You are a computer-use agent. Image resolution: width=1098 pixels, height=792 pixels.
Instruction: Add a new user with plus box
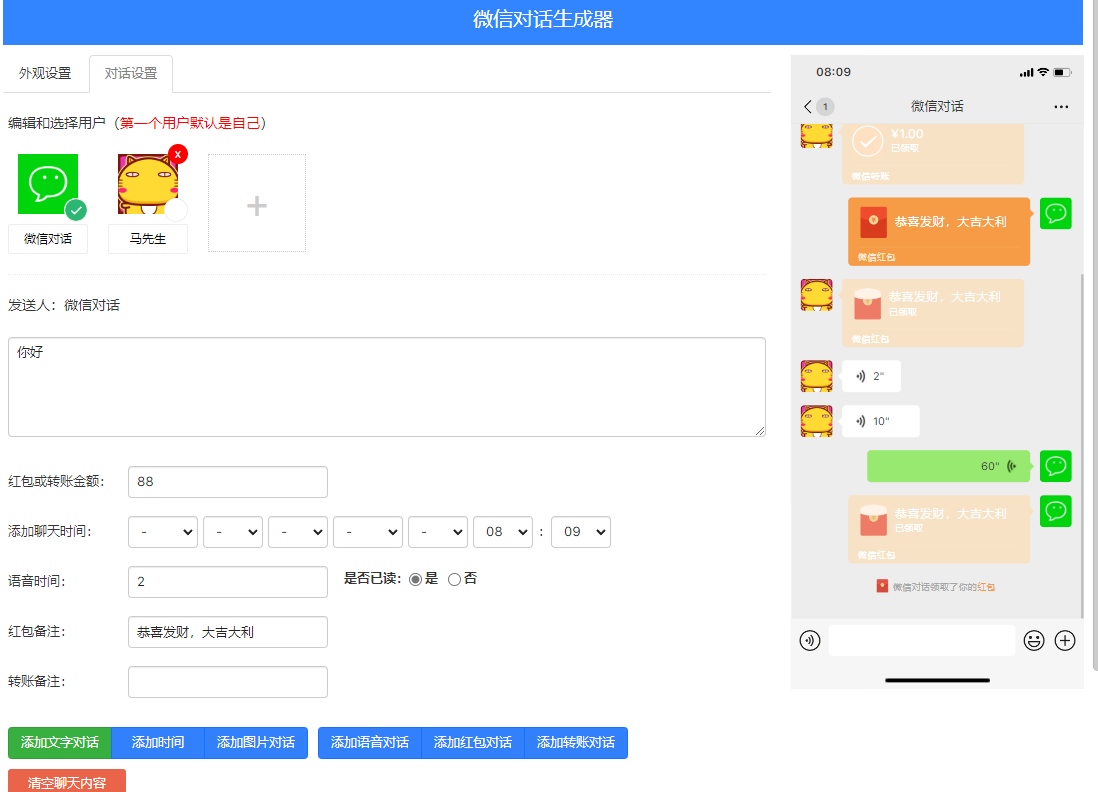coord(257,203)
